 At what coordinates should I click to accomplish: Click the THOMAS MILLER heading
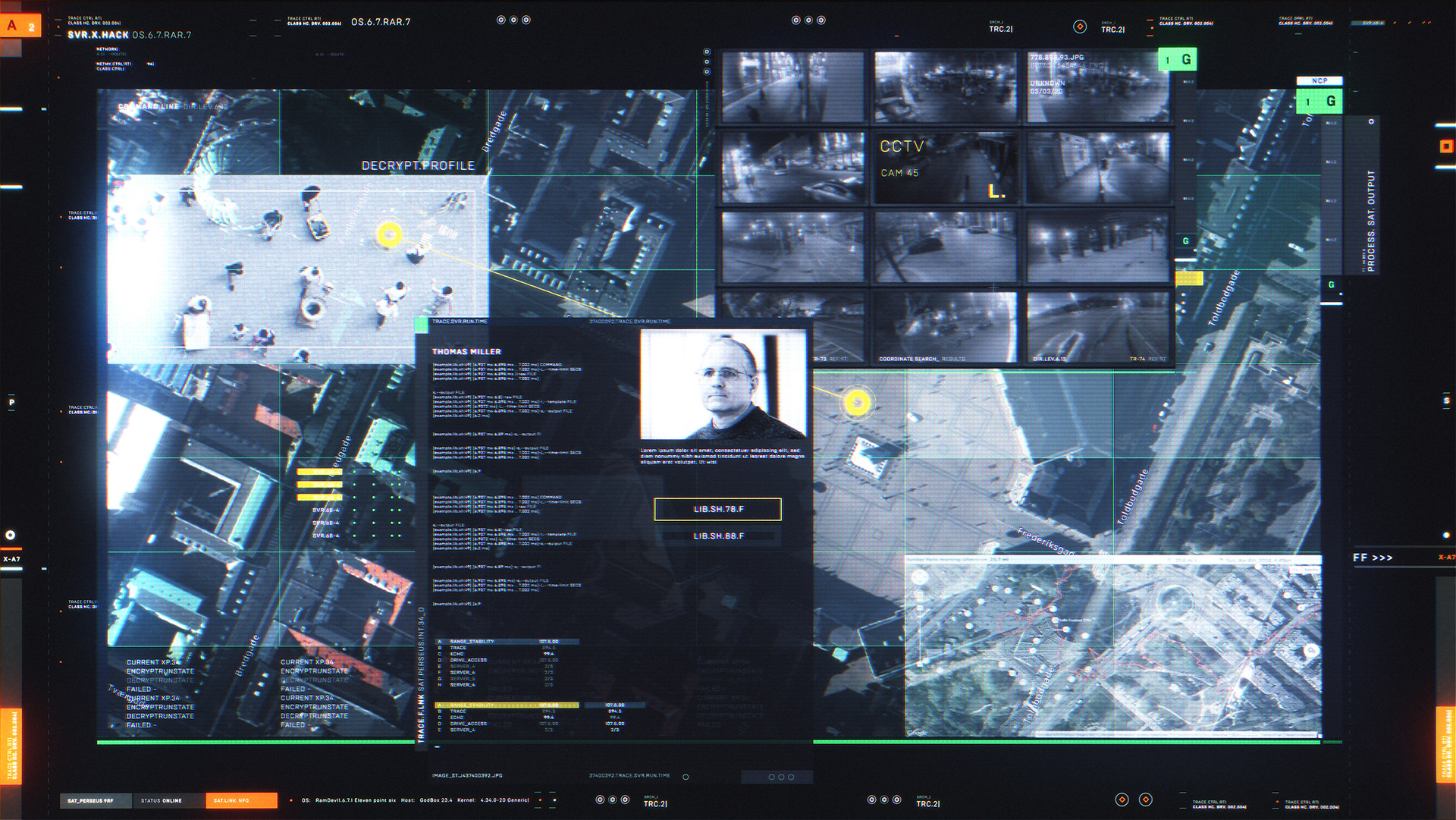466,351
